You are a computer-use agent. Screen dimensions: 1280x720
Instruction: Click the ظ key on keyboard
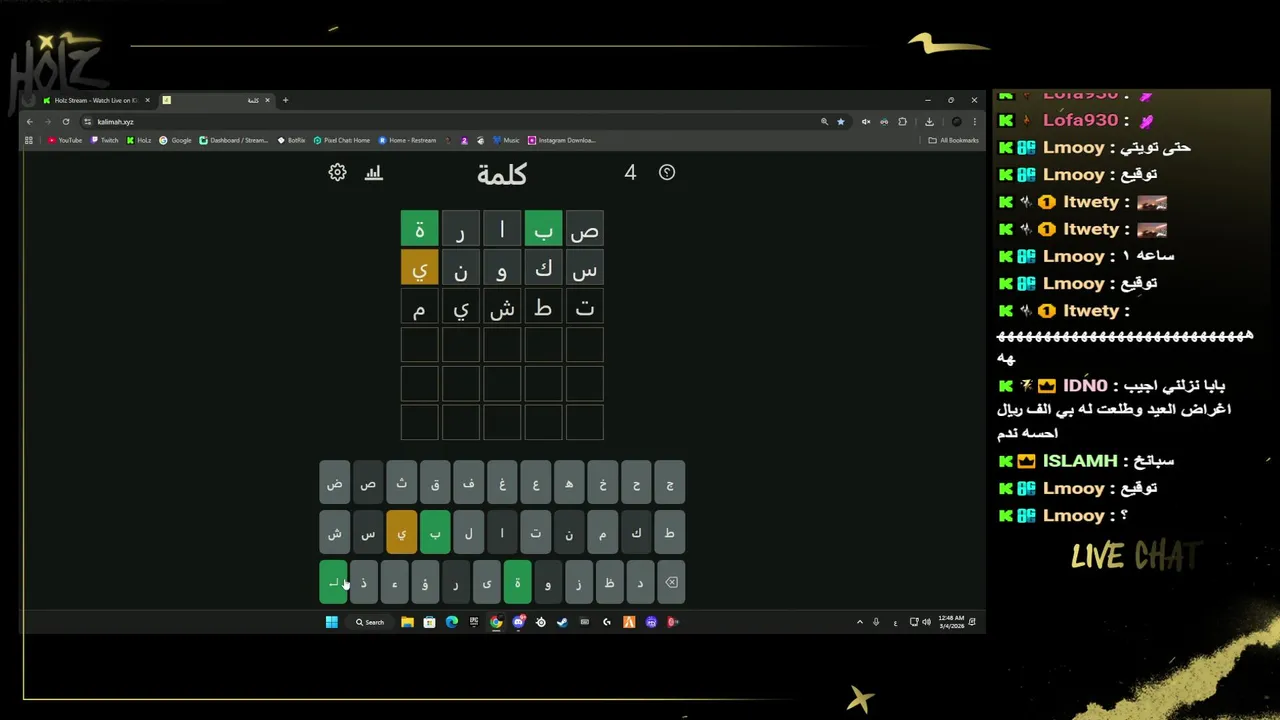pyautogui.click(x=609, y=583)
